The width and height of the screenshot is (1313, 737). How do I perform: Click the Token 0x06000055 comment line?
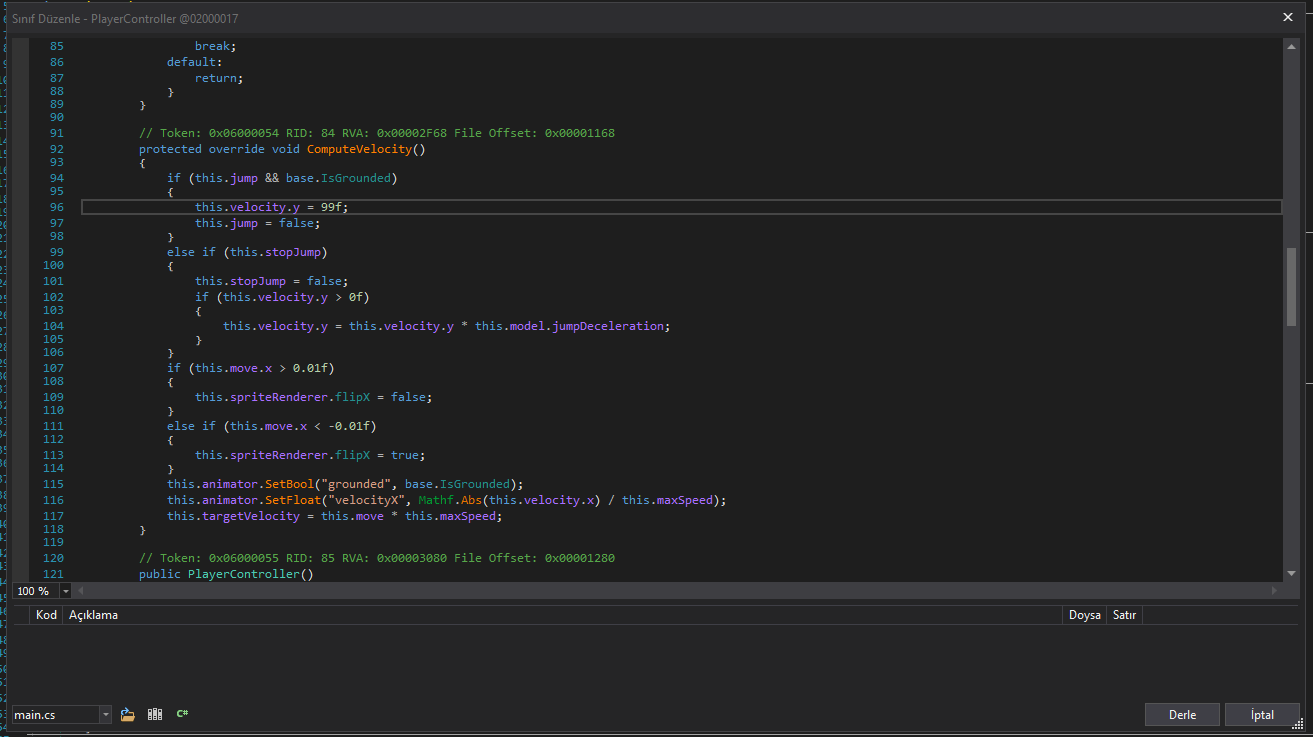[377, 558]
